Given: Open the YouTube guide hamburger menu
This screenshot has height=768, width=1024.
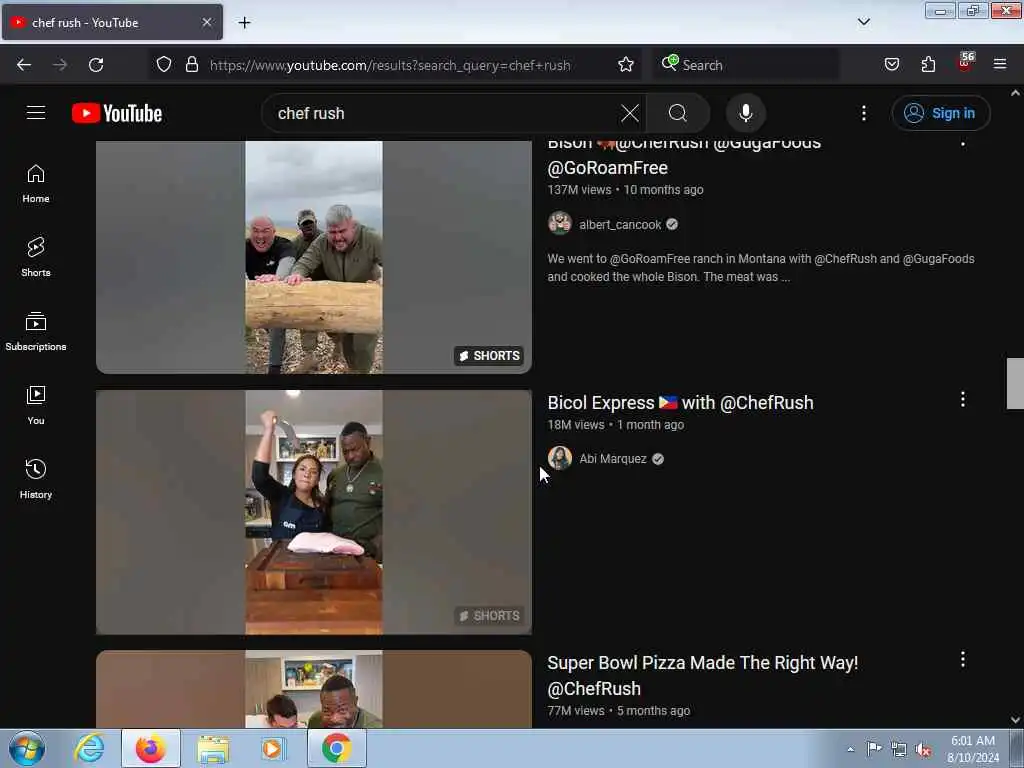Looking at the screenshot, I should pos(36,113).
